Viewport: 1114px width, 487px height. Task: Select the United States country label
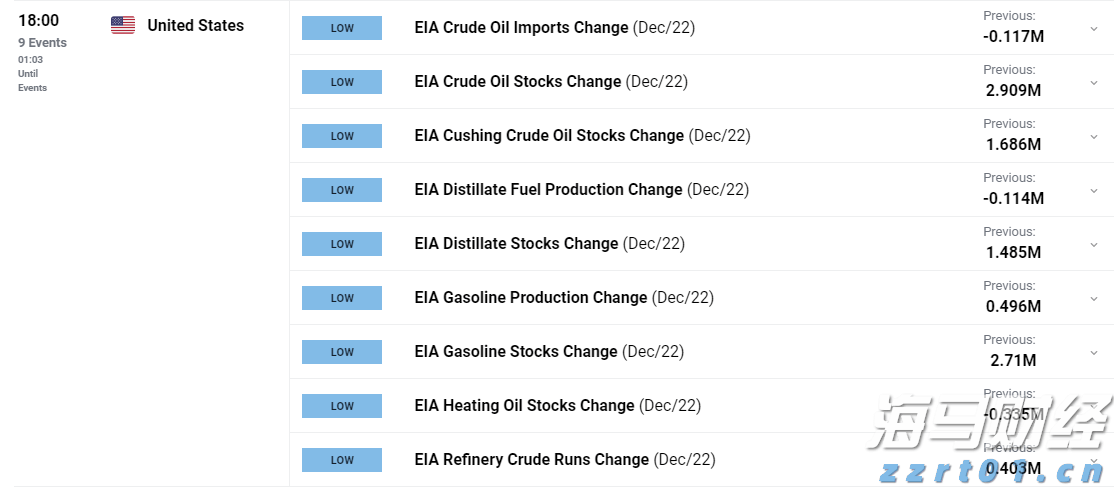click(195, 26)
